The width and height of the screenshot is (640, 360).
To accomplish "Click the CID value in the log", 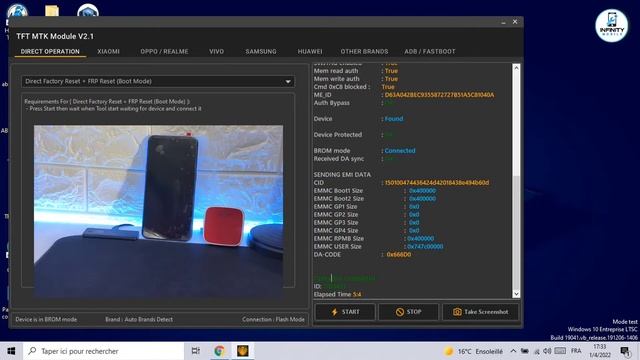I will pyautogui.click(x=437, y=182).
